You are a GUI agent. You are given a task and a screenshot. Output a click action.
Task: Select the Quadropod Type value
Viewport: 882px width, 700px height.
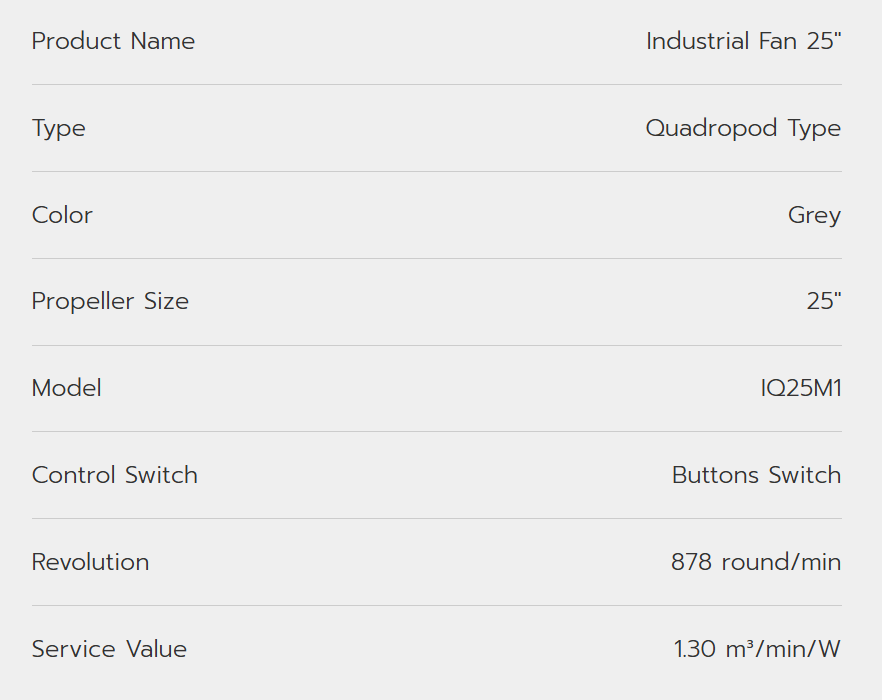click(x=743, y=128)
